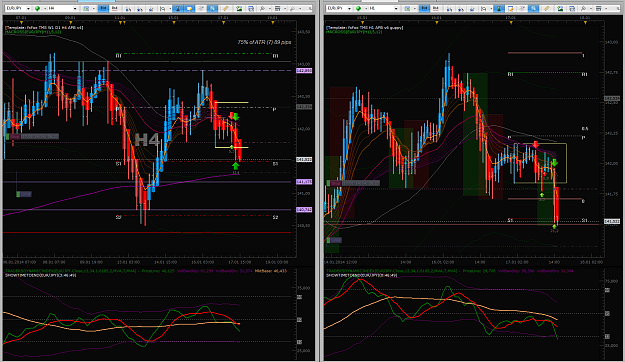Click the chart type icon on the right toolbar
Viewport: 625px width, 362px height.
(x=407, y=8)
